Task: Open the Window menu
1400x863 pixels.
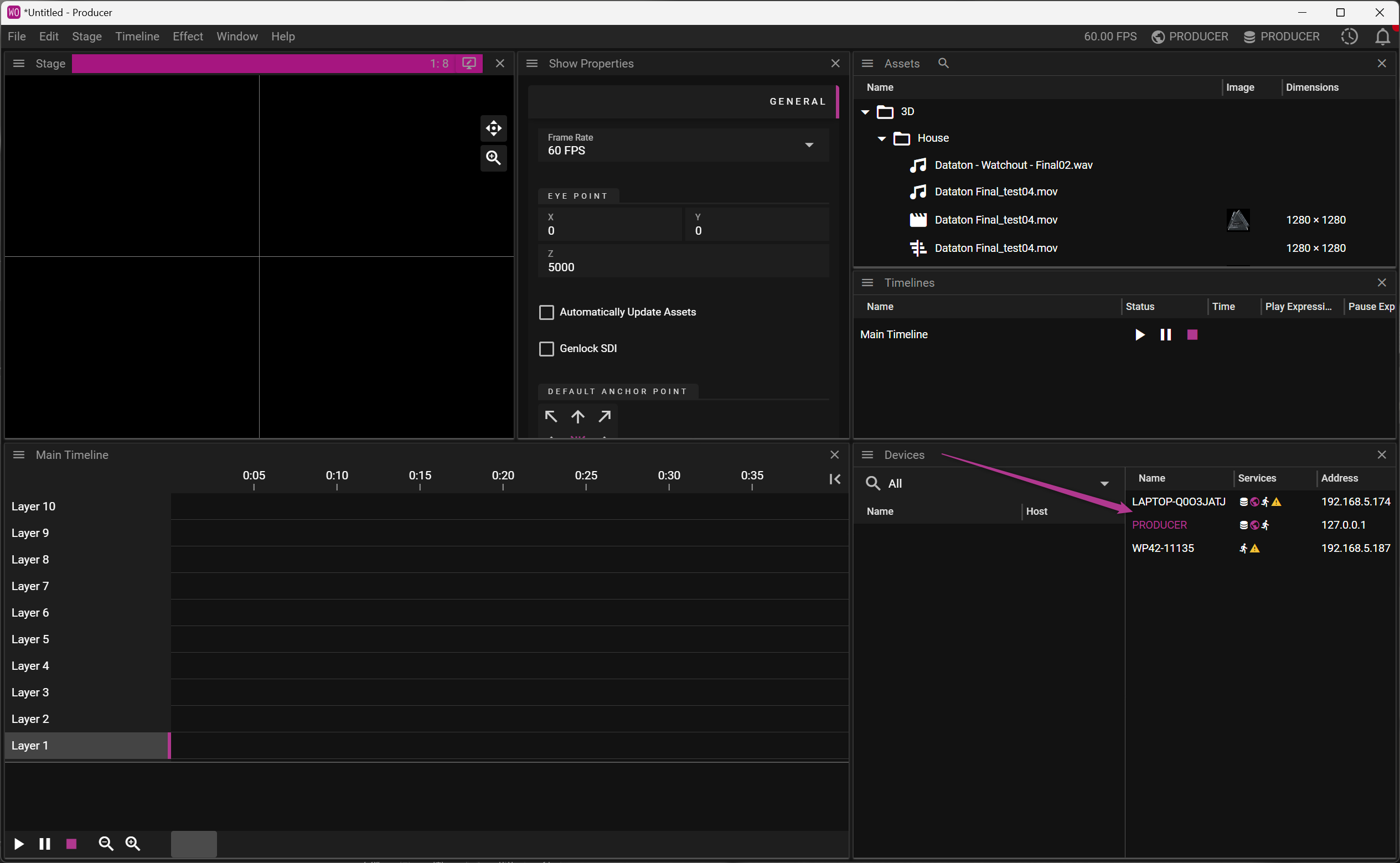Action: coord(237,37)
